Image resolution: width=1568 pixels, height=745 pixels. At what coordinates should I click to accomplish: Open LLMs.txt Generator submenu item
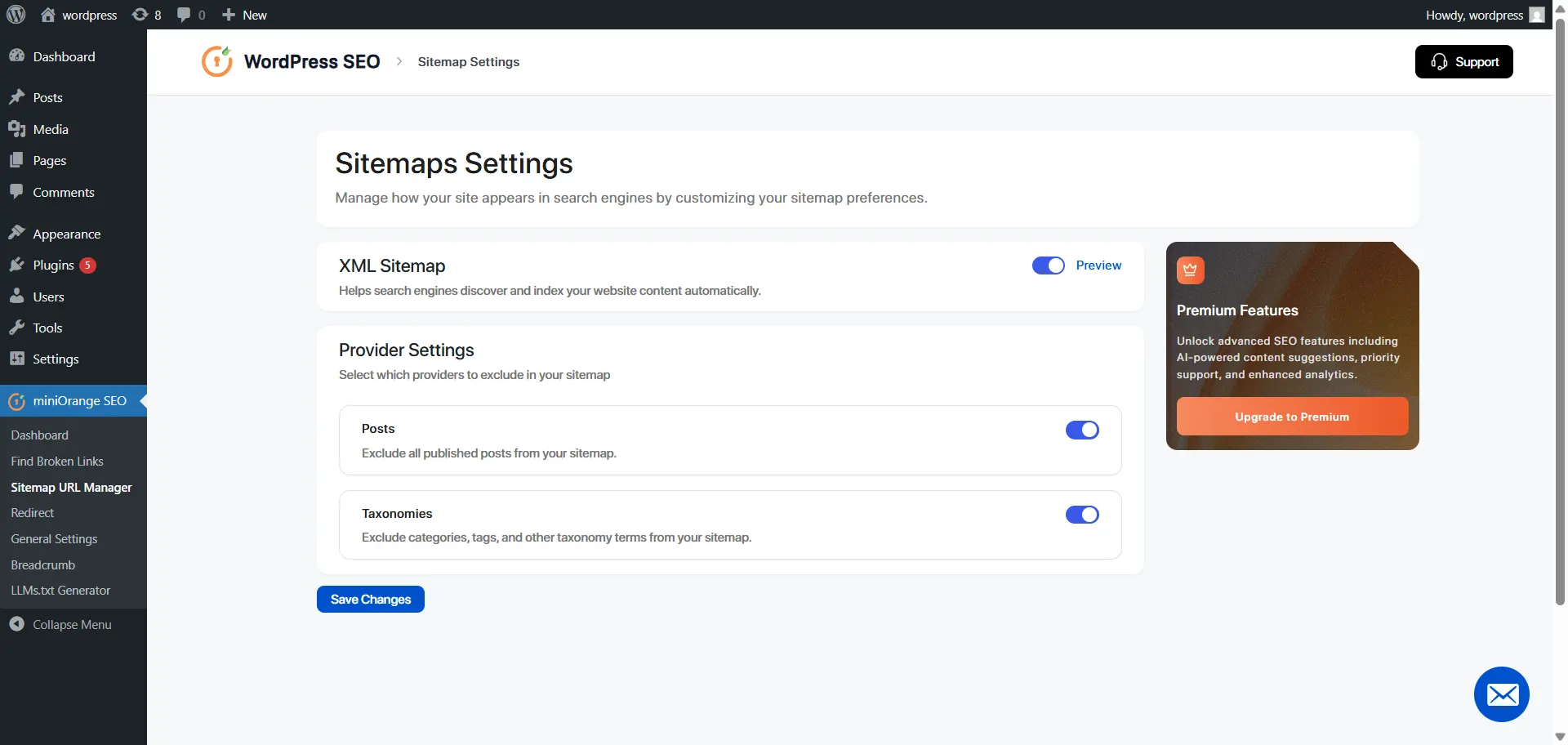[60, 591]
